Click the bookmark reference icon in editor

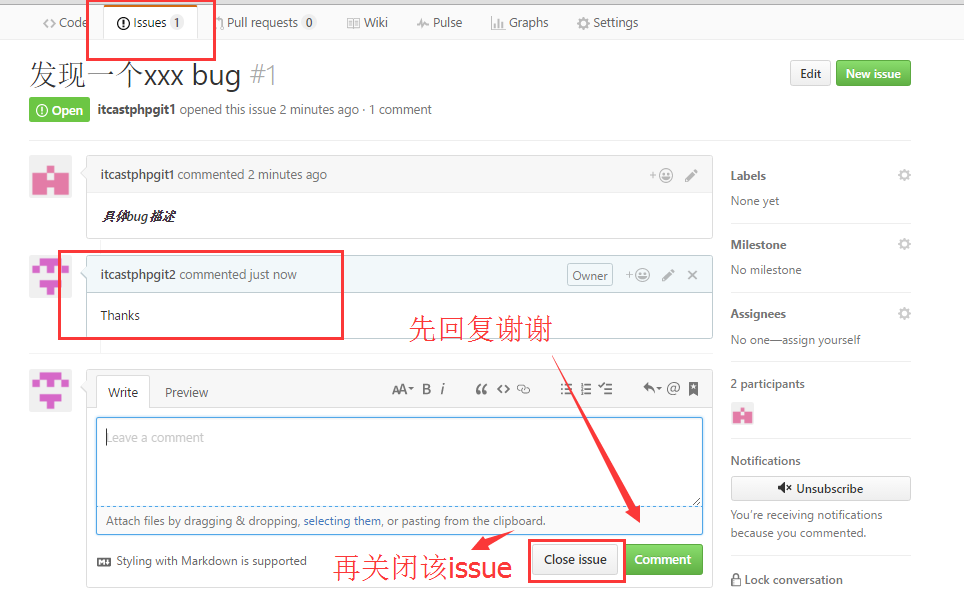tap(693, 388)
